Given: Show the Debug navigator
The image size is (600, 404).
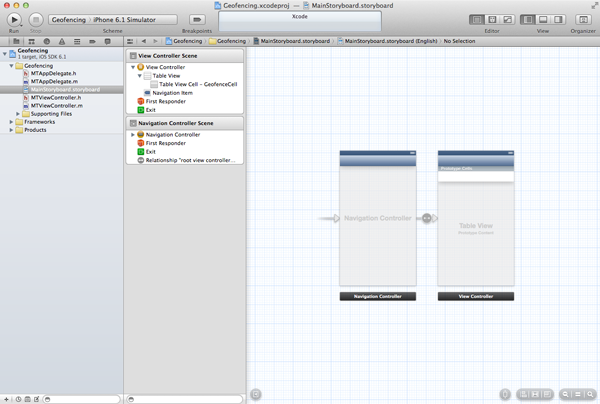Looking at the screenshot, I should tap(77, 41).
